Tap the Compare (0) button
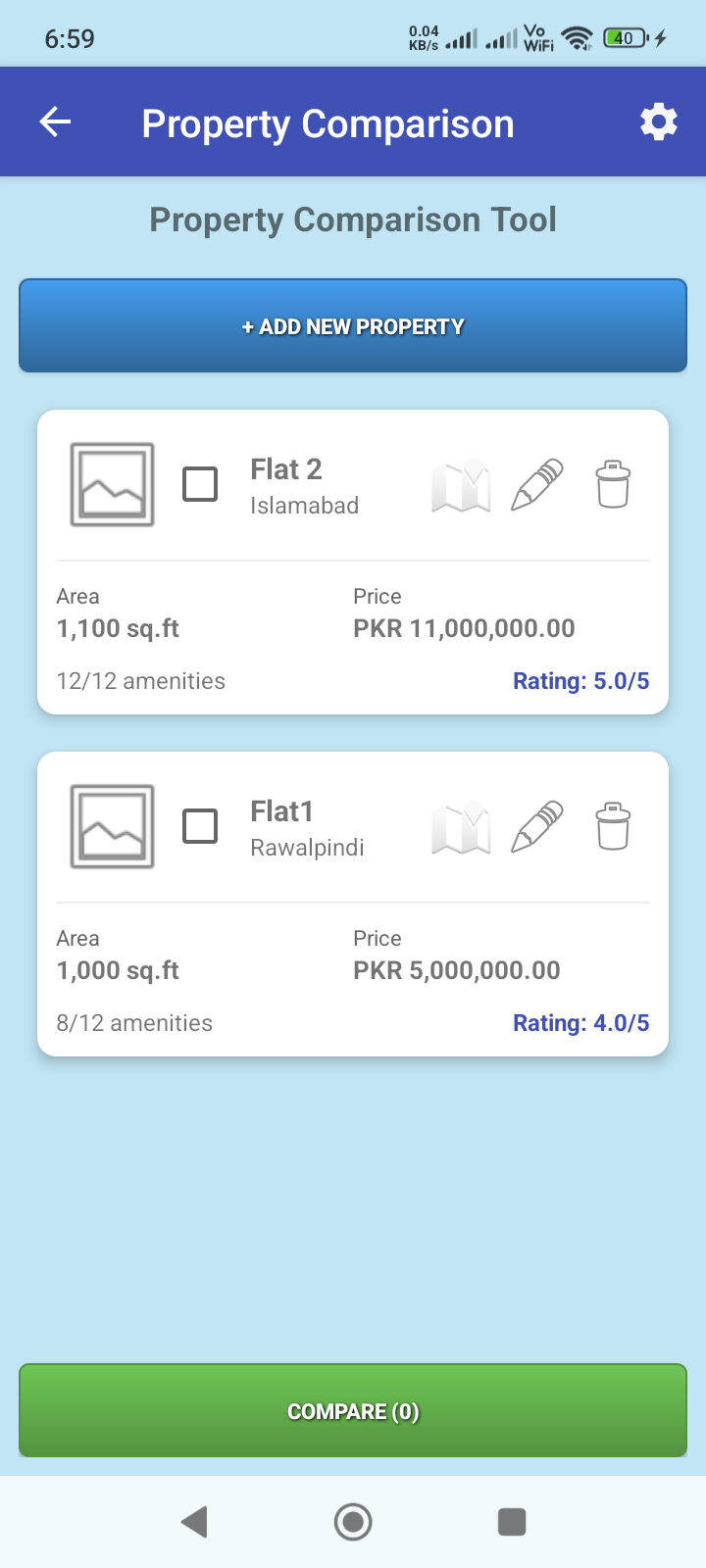 point(353,1411)
